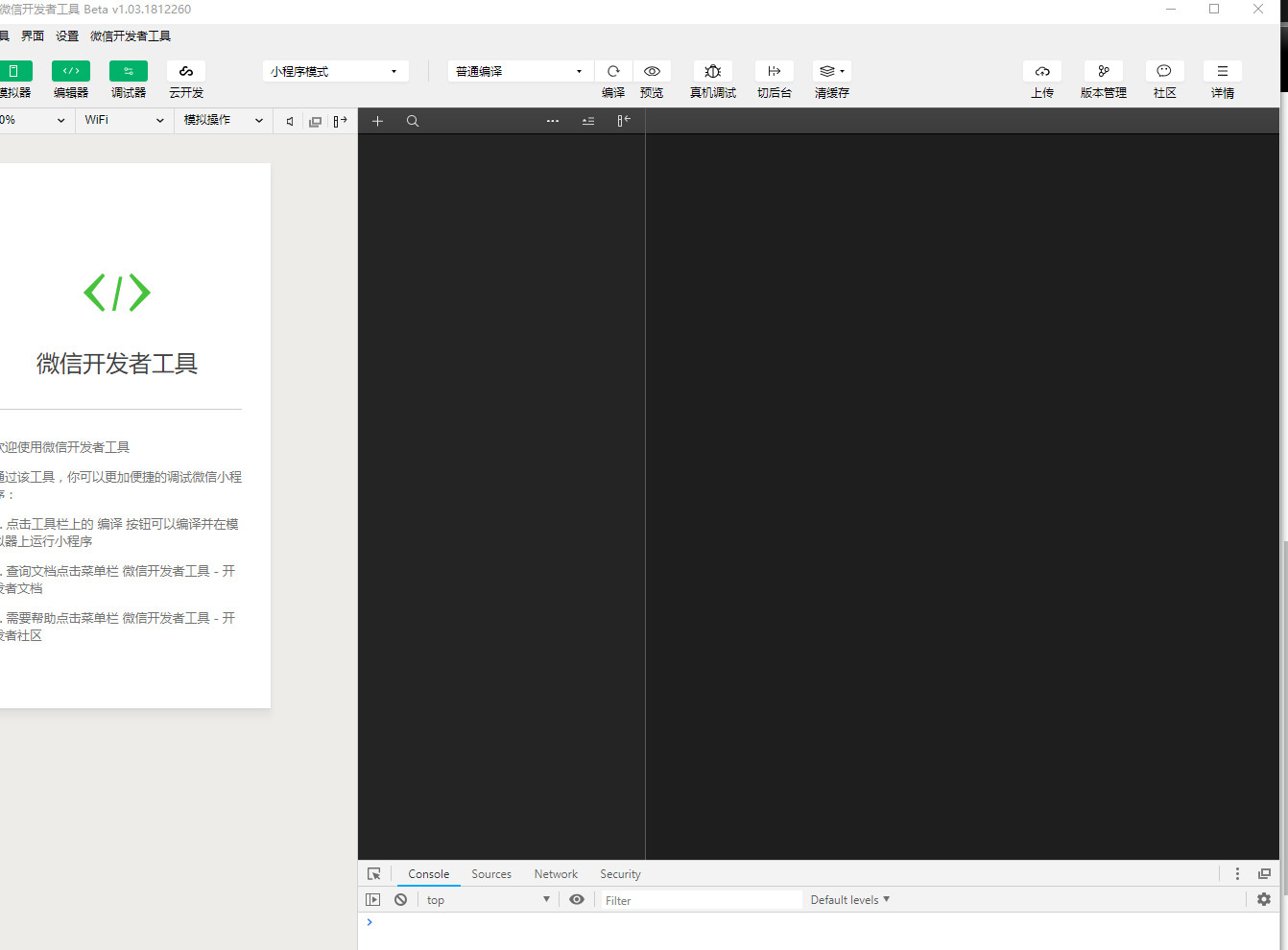
Task: Add a new file with plus icon
Action: coord(378,121)
